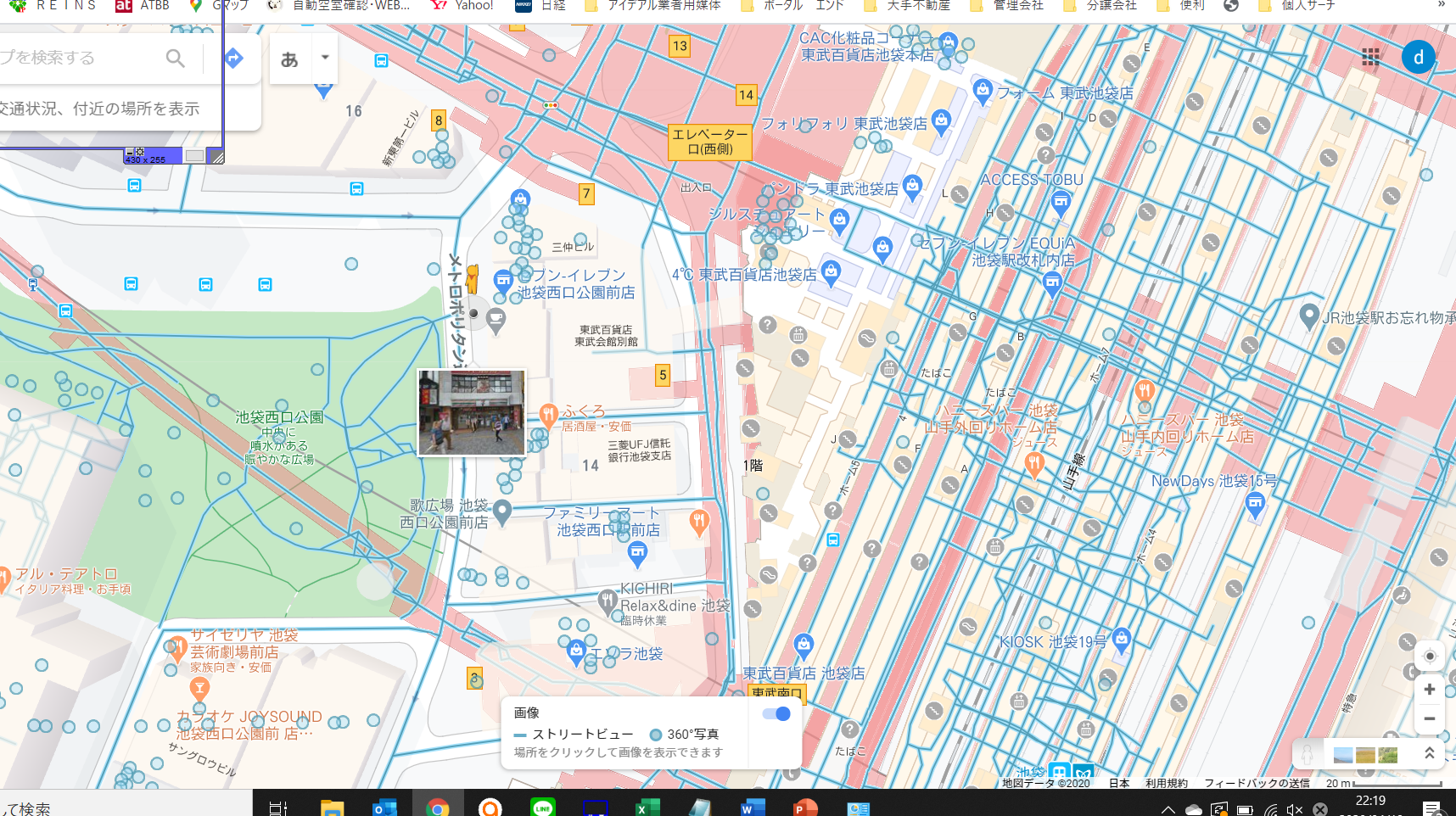Show your current location on the map
The width and height of the screenshot is (1456, 816).
tap(1429, 656)
